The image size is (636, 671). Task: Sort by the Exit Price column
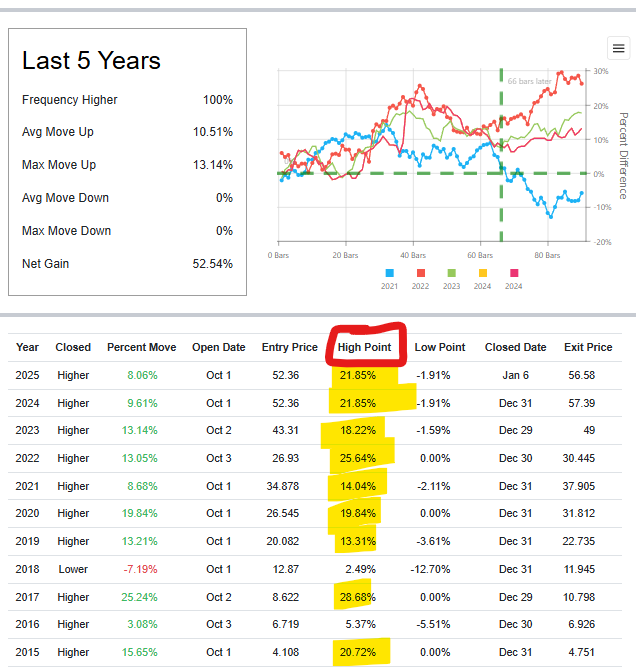tap(588, 347)
